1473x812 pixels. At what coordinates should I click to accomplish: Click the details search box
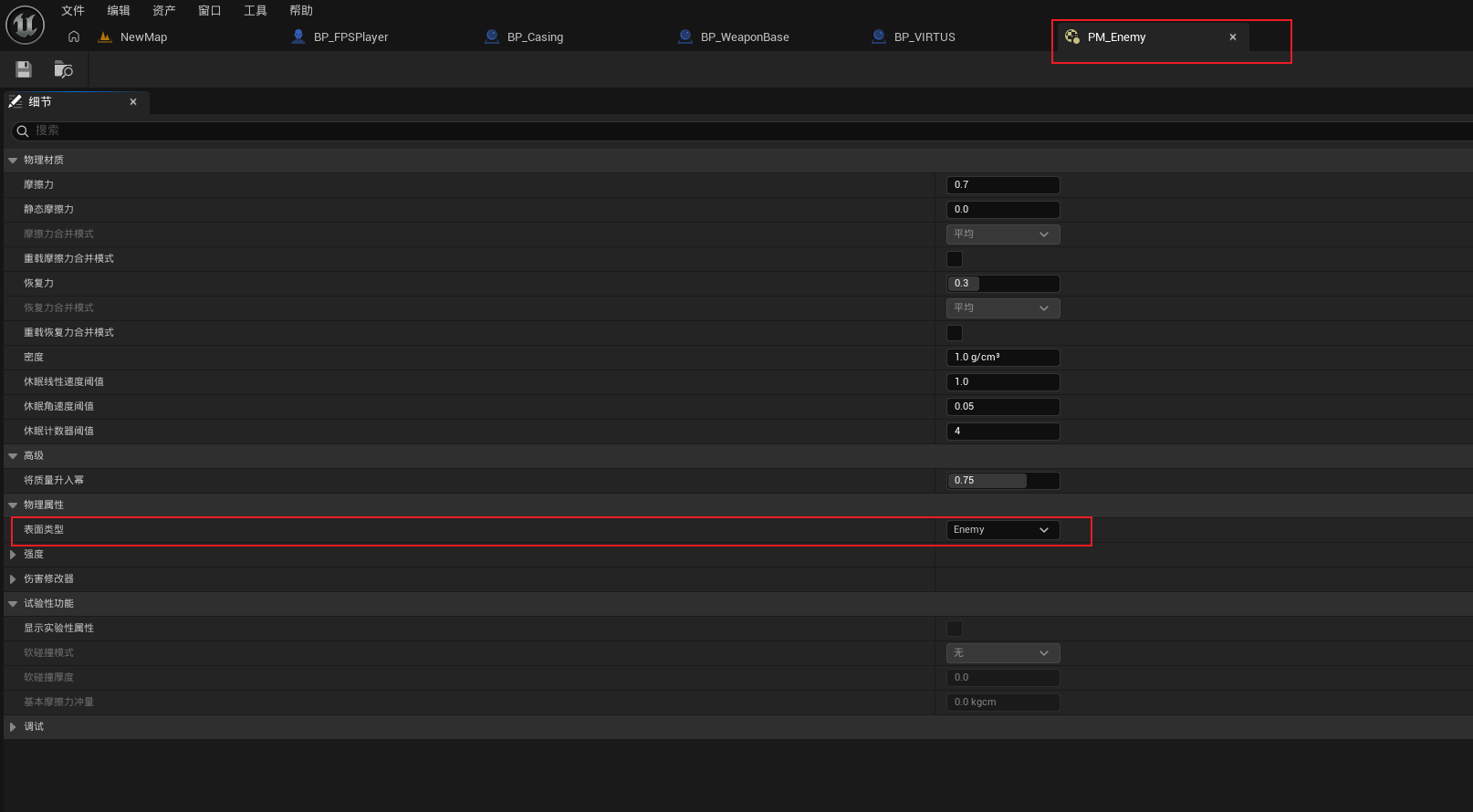[x=742, y=131]
